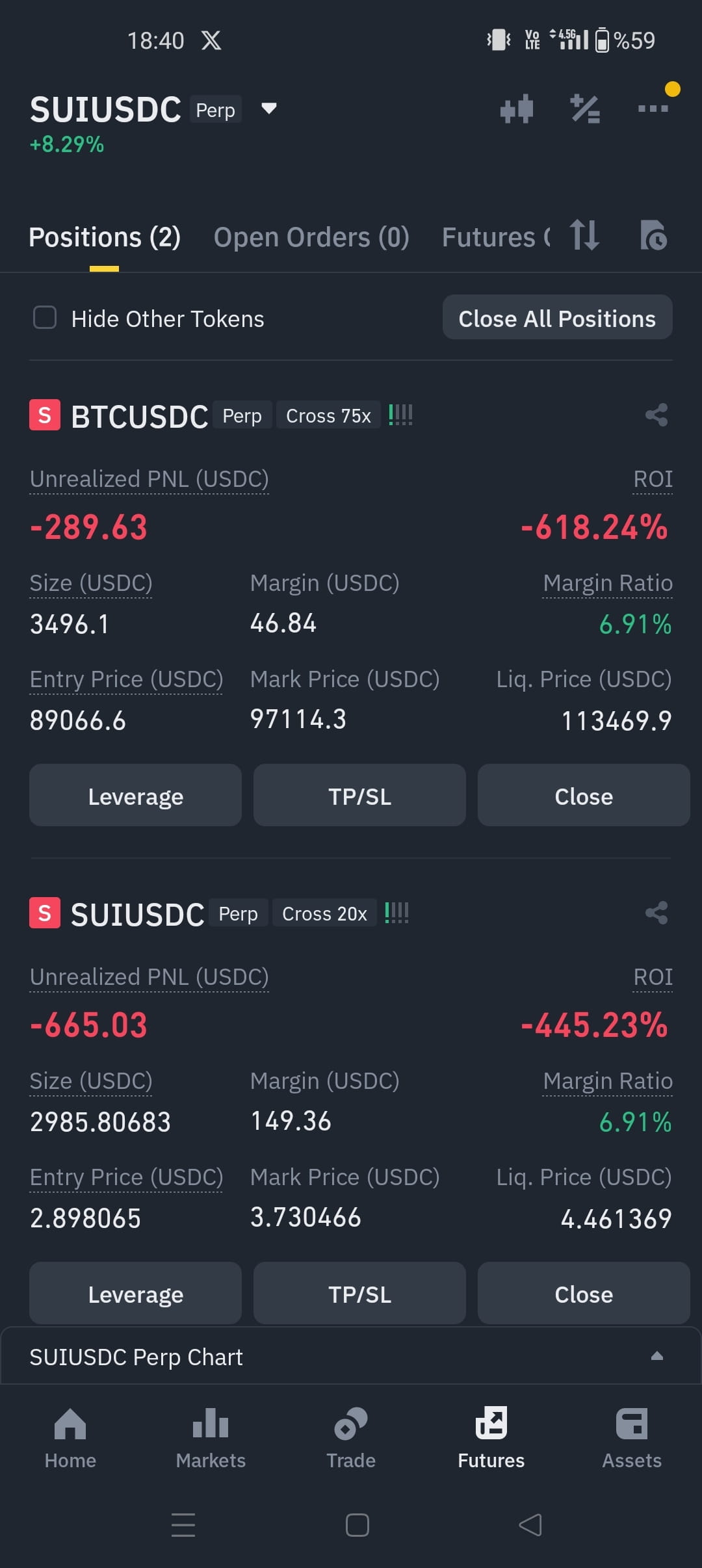Share the BTCUSDC position

point(656,415)
